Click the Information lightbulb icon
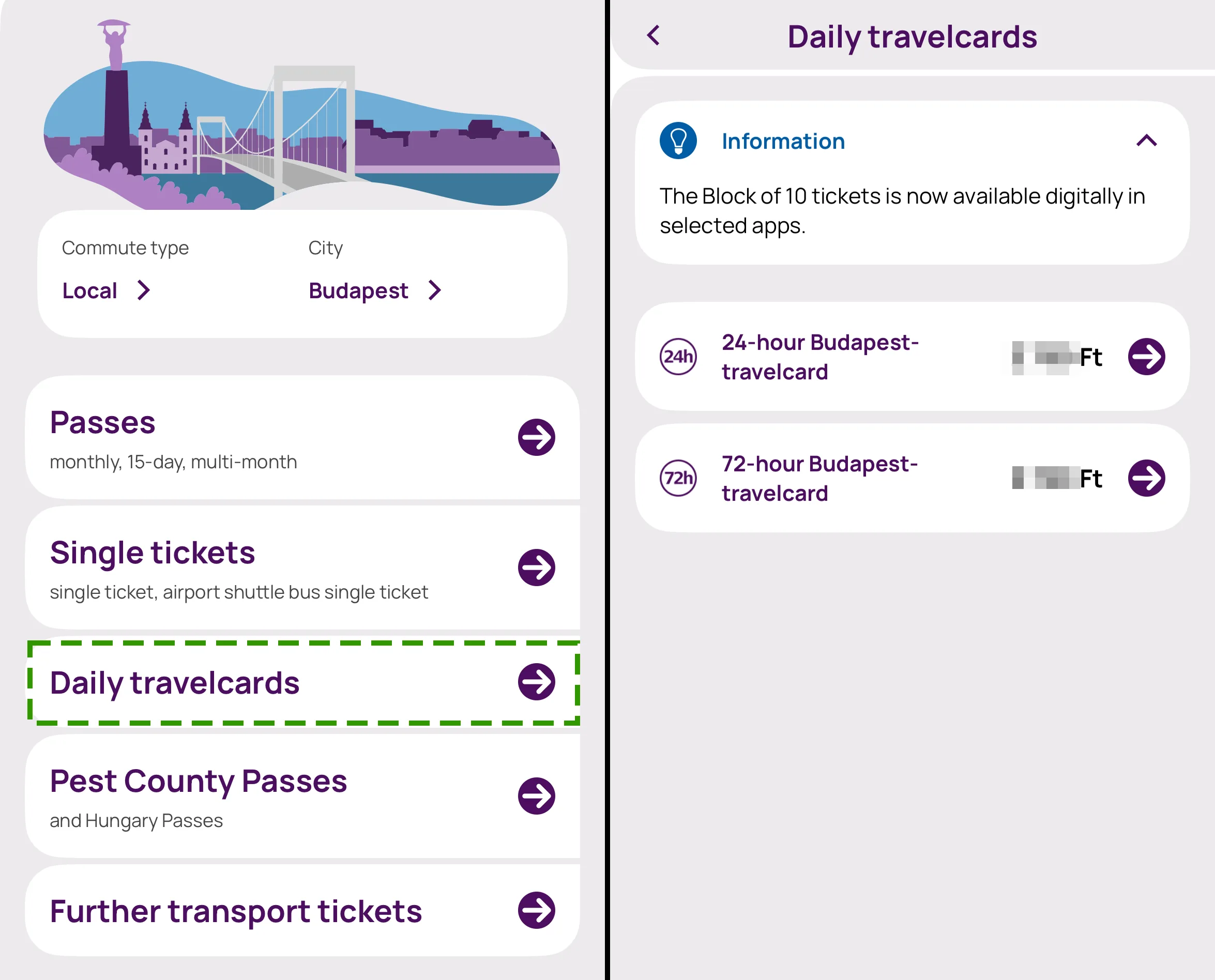The image size is (1215, 980). point(677,141)
